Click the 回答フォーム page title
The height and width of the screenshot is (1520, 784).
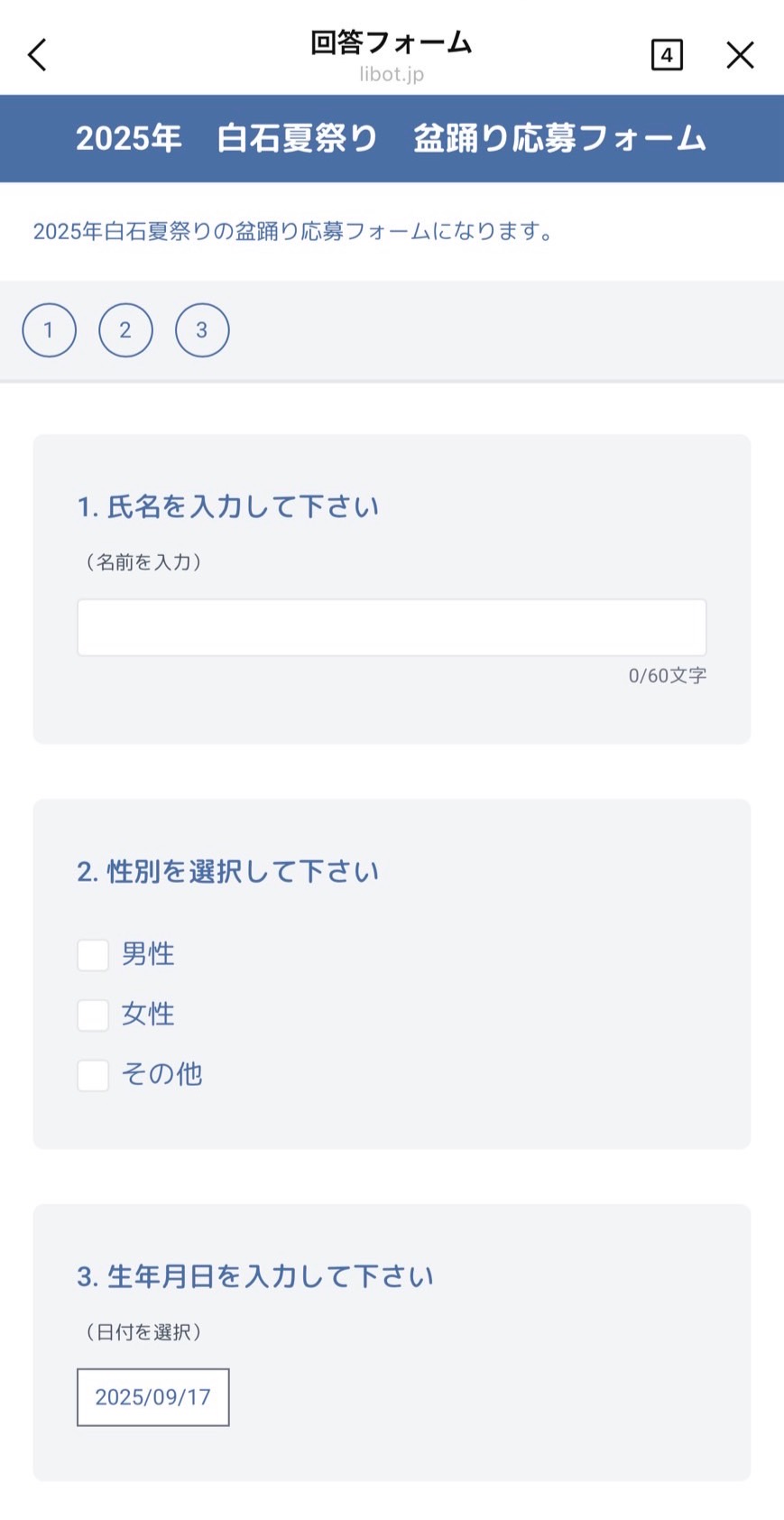(392, 42)
